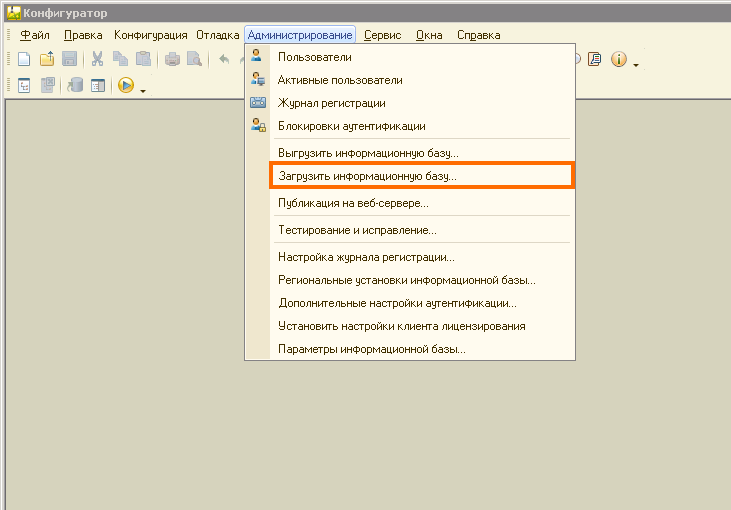Choose Загрузить информационную базу

[x=367, y=175]
